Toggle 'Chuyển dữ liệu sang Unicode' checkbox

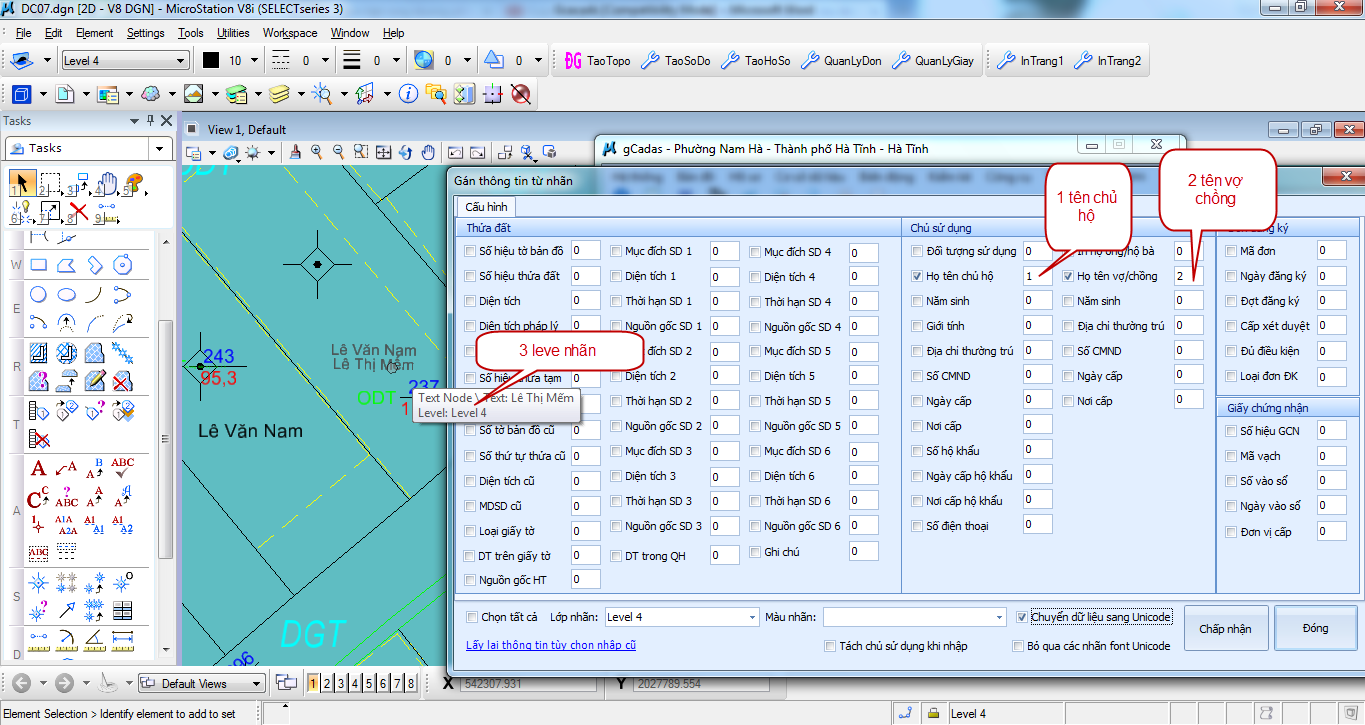1021,617
